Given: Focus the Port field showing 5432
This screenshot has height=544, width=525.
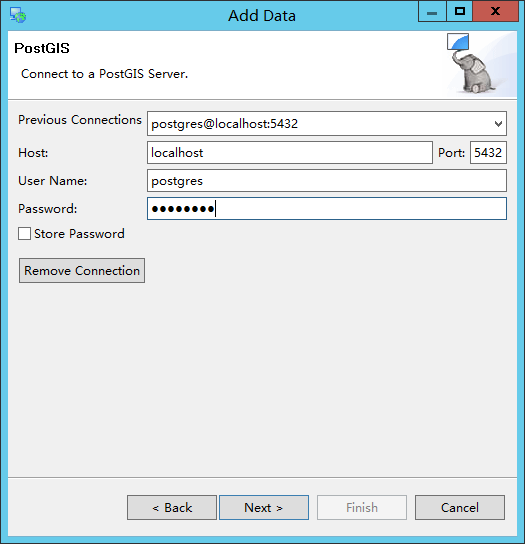Looking at the screenshot, I should click(x=488, y=152).
